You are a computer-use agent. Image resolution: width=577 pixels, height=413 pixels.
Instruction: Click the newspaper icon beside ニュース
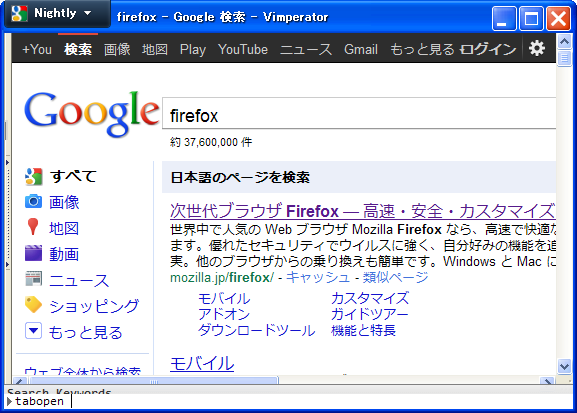pos(33,279)
